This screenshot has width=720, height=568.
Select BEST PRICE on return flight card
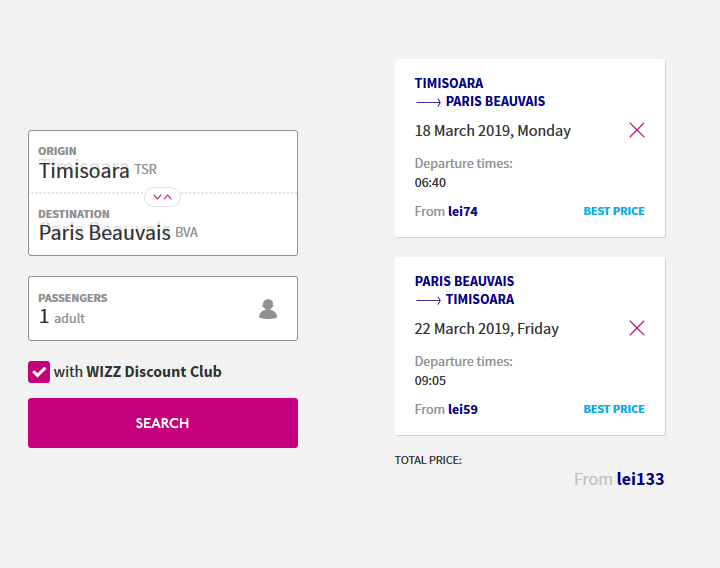pos(614,409)
